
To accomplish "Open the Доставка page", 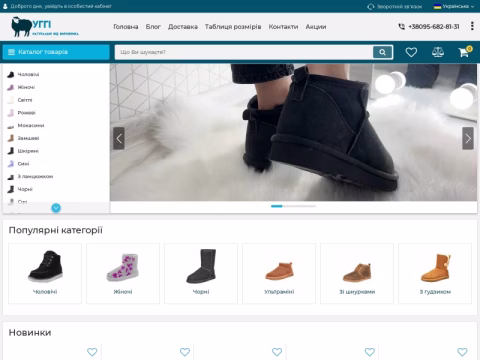I will [x=183, y=27].
